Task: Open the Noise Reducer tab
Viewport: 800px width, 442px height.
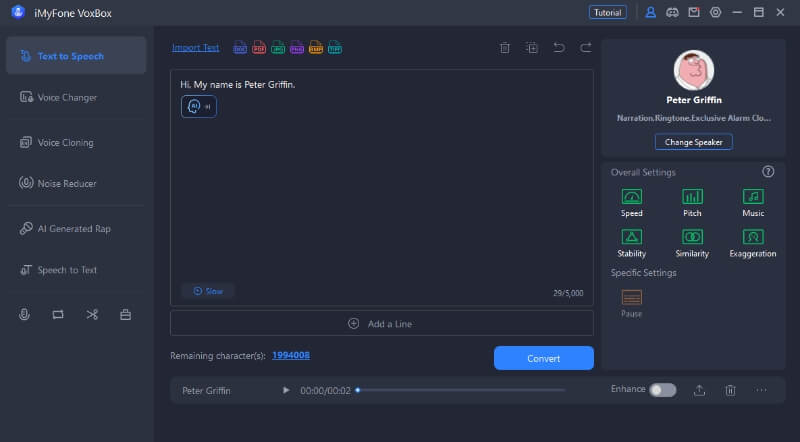Action: coord(67,183)
